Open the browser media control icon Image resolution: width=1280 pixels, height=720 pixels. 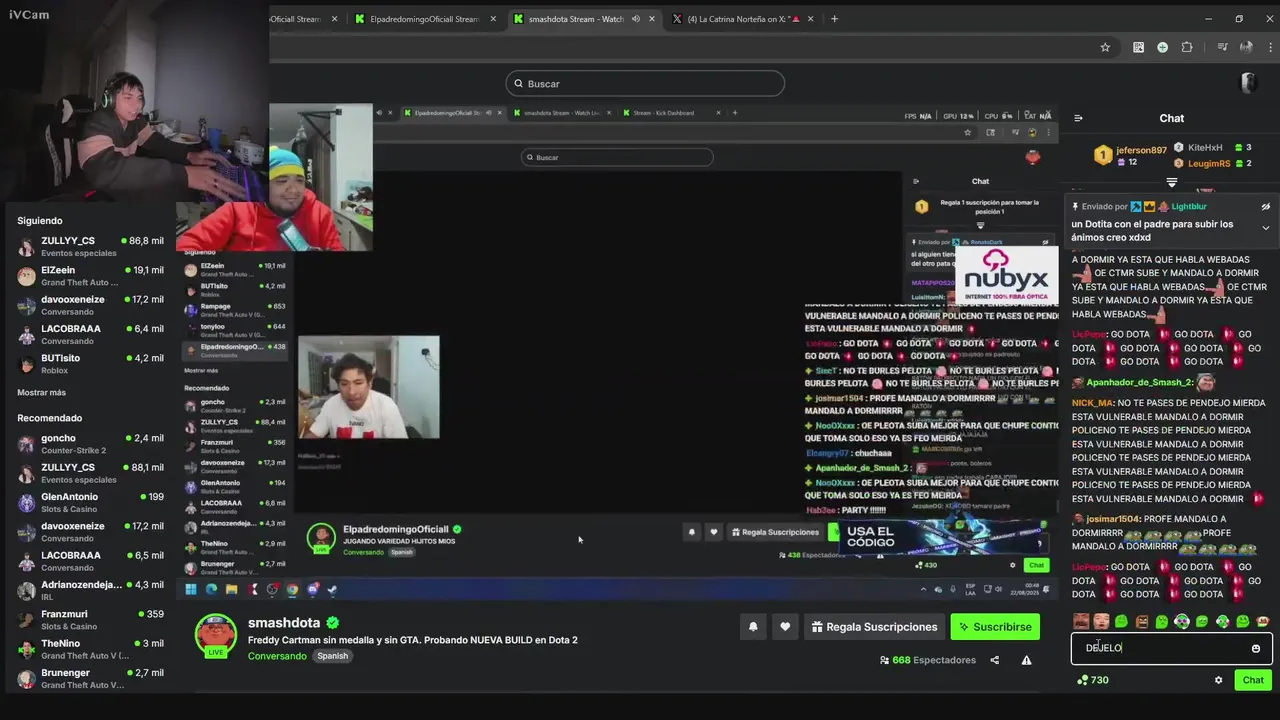pos(1221,47)
